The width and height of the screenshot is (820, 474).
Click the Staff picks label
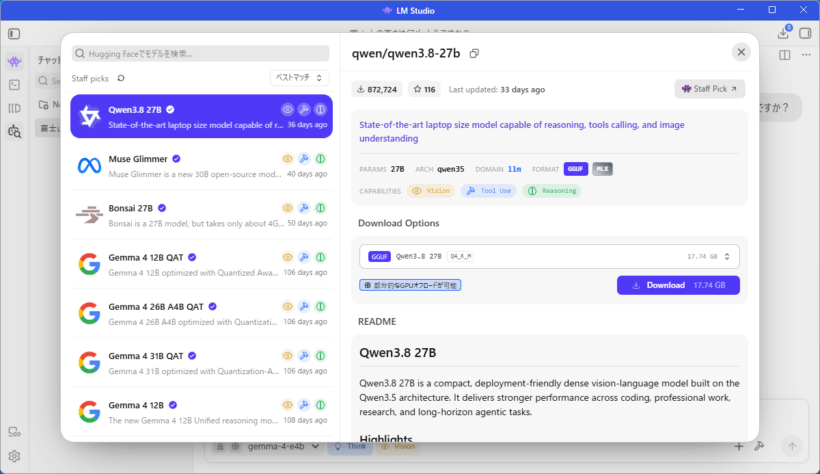pyautogui.click(x=90, y=78)
